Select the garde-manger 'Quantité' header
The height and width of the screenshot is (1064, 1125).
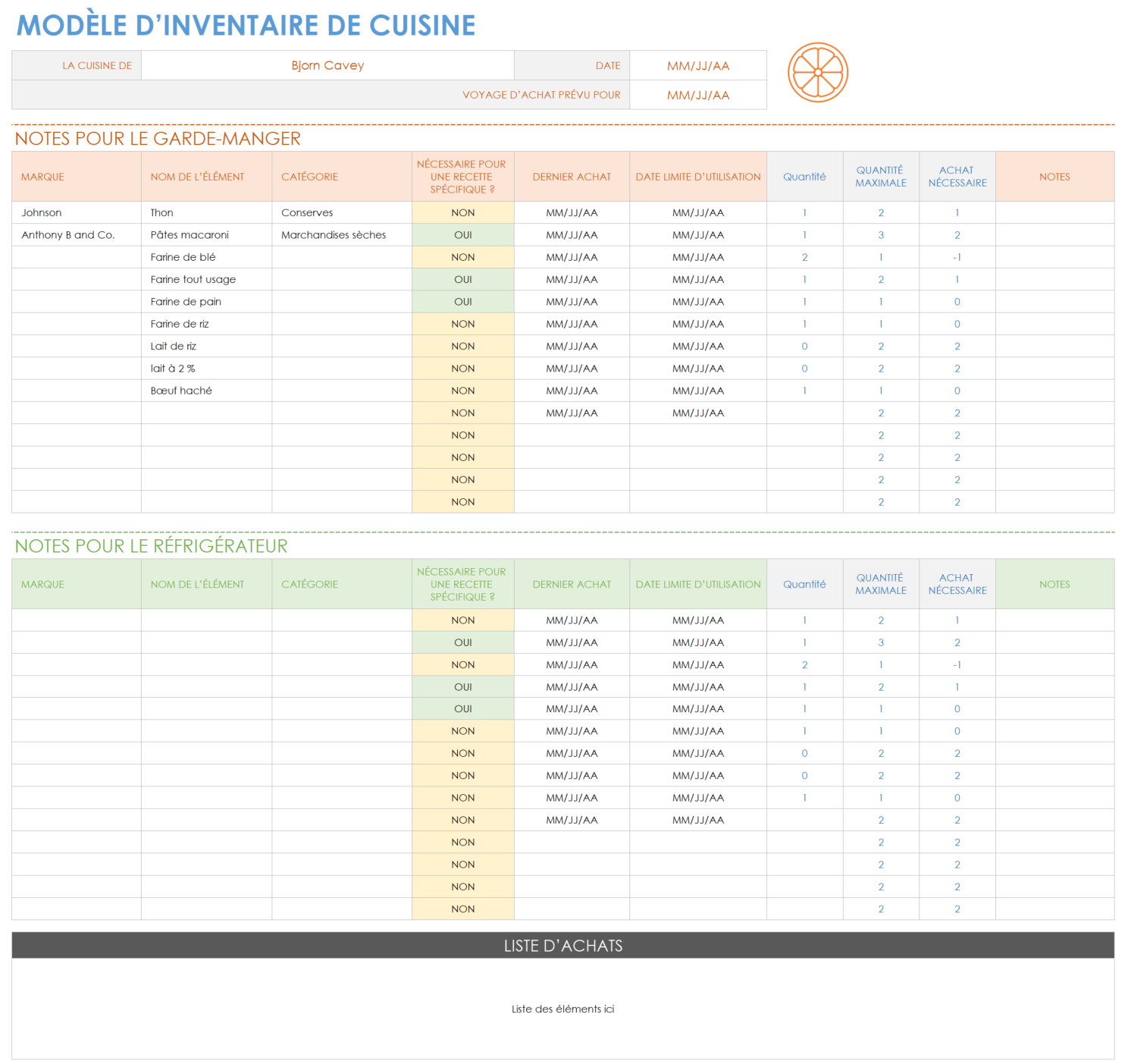[x=804, y=177]
